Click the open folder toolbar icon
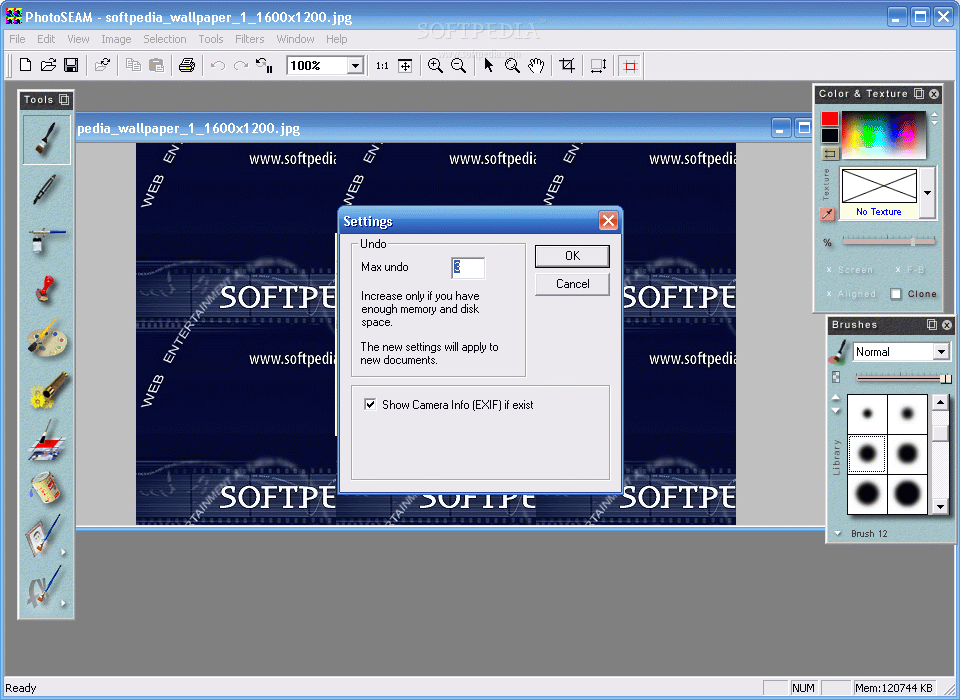 (48, 65)
